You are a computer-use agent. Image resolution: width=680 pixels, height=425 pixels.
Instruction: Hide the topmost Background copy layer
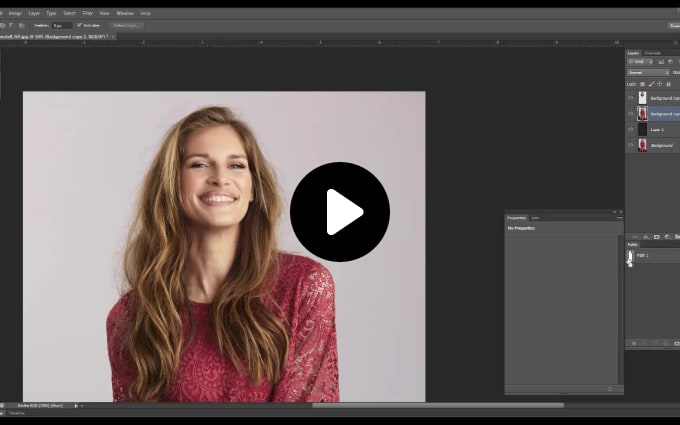tap(631, 98)
